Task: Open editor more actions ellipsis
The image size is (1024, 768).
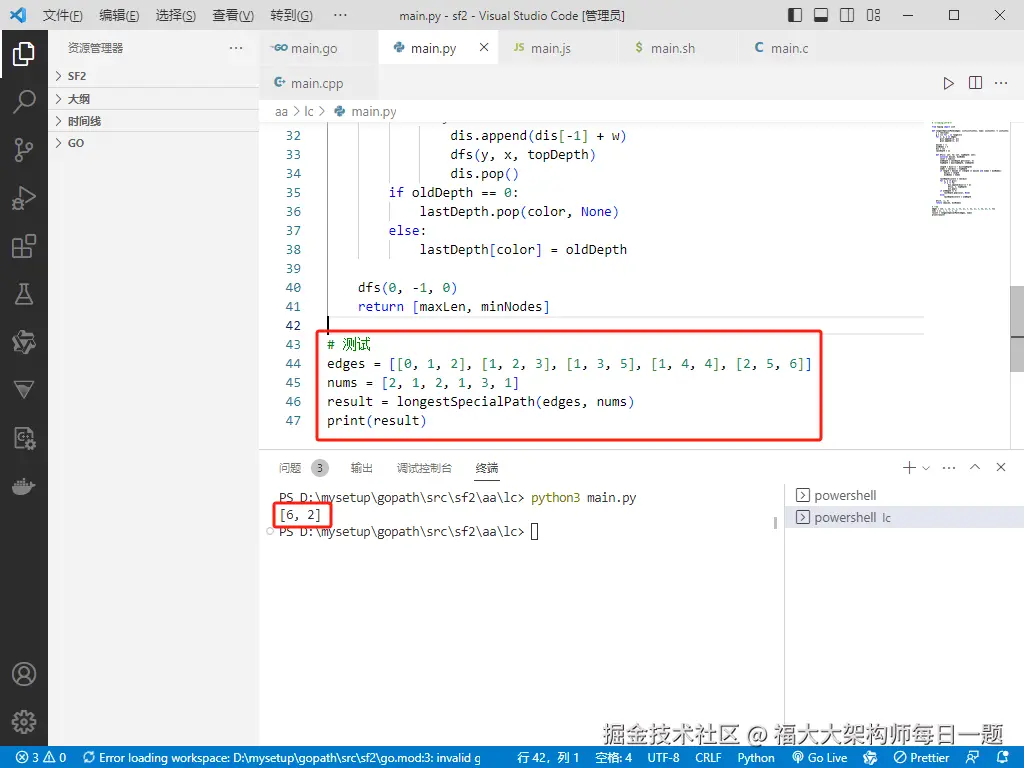Action: point(1001,83)
